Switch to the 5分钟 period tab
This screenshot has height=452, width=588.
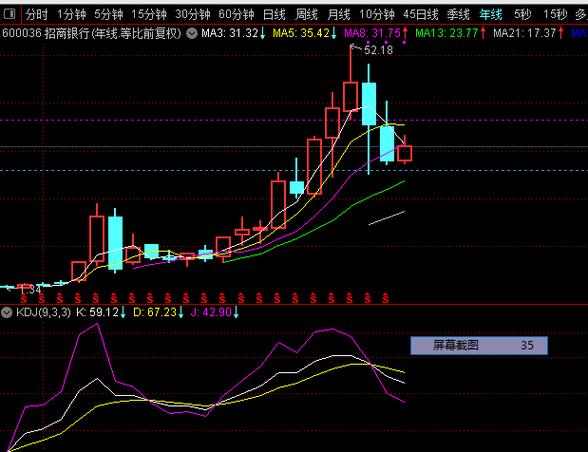click(108, 15)
